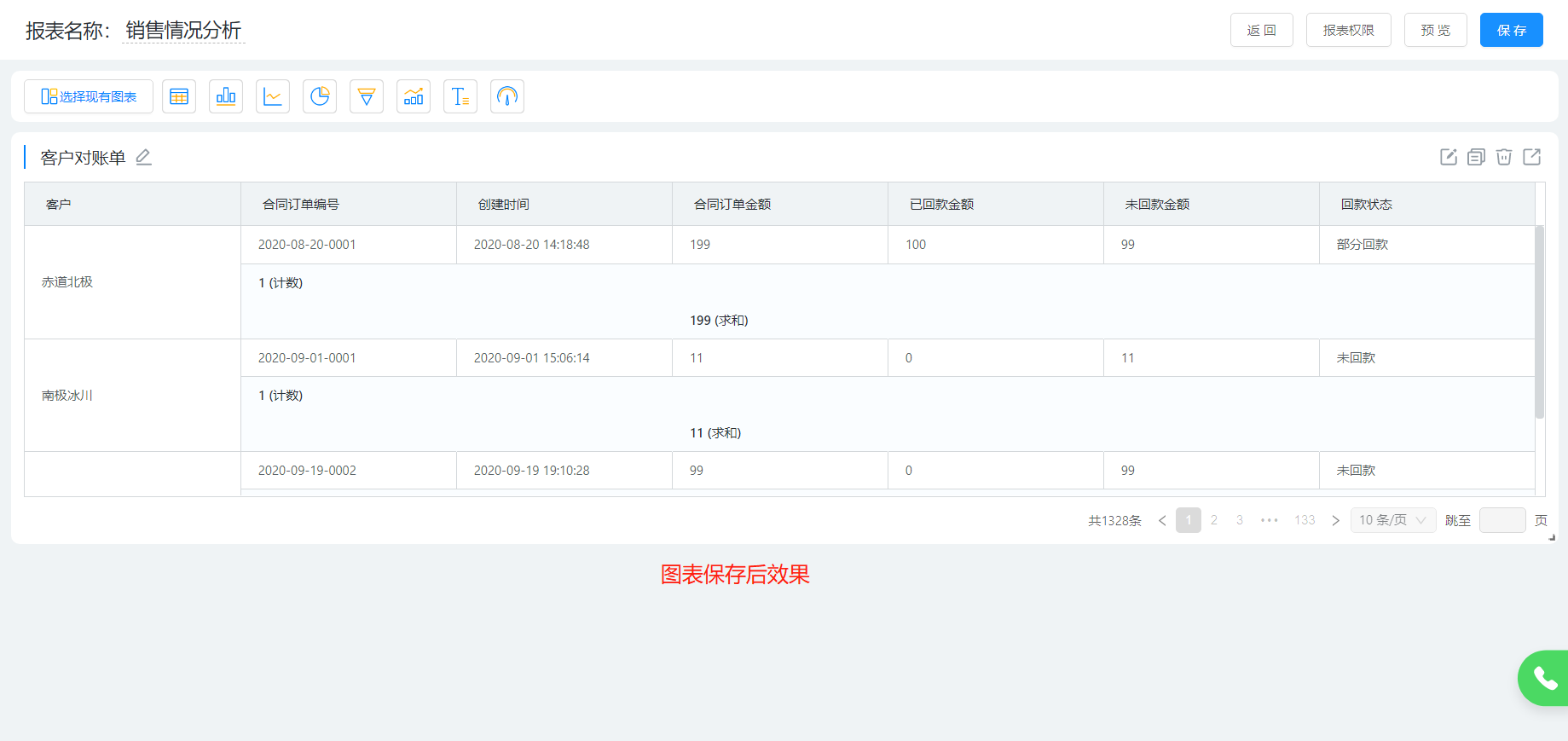Delete the 客户对账单 chart
This screenshot has width=1568, height=741.
click(x=1504, y=157)
